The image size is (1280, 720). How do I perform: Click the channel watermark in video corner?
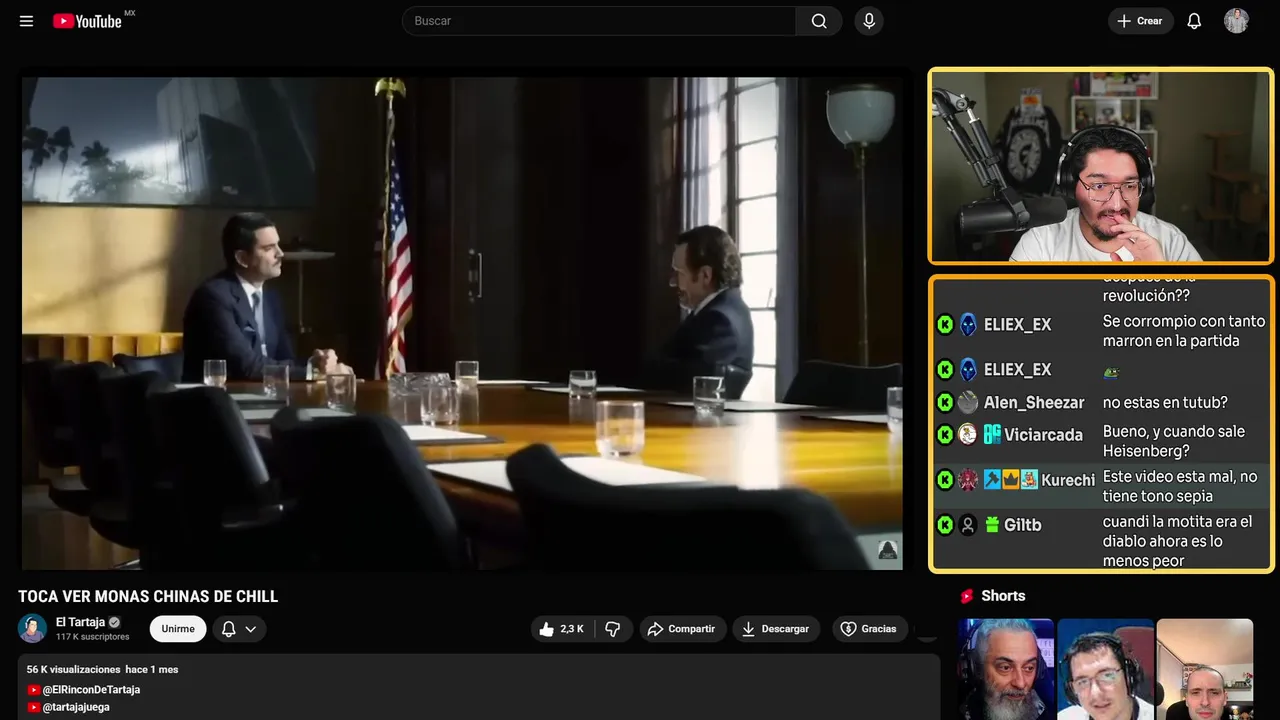coord(887,549)
